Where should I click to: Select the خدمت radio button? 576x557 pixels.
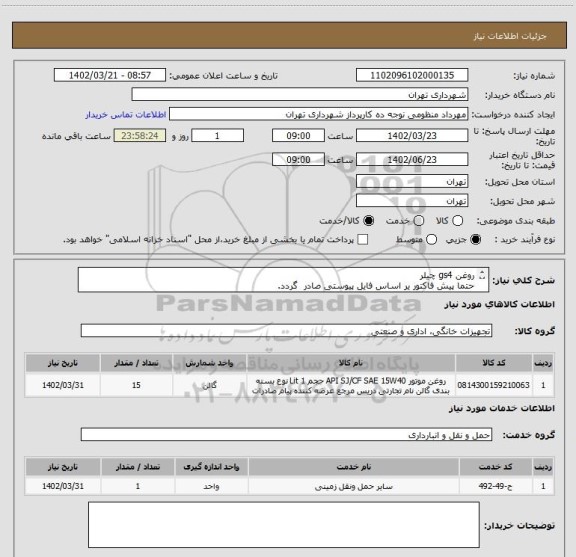[x=419, y=221]
